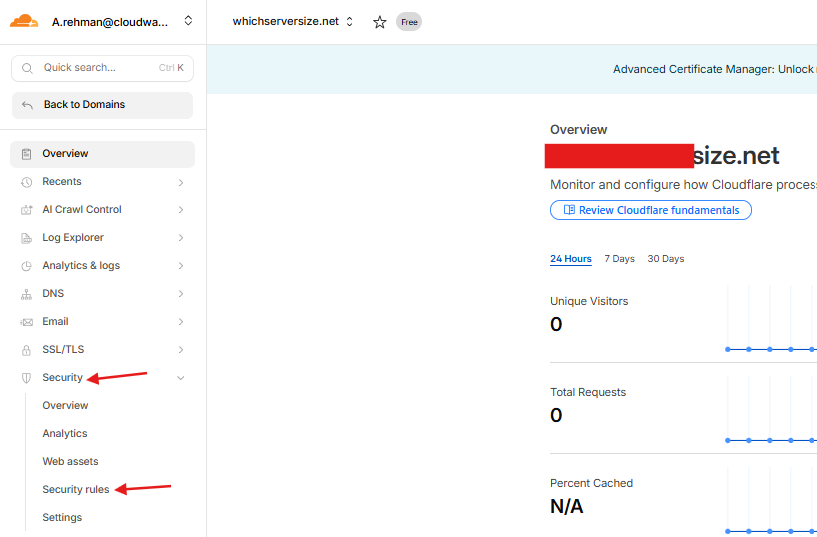
Task: Open Security rules under Security
Action: (x=76, y=490)
